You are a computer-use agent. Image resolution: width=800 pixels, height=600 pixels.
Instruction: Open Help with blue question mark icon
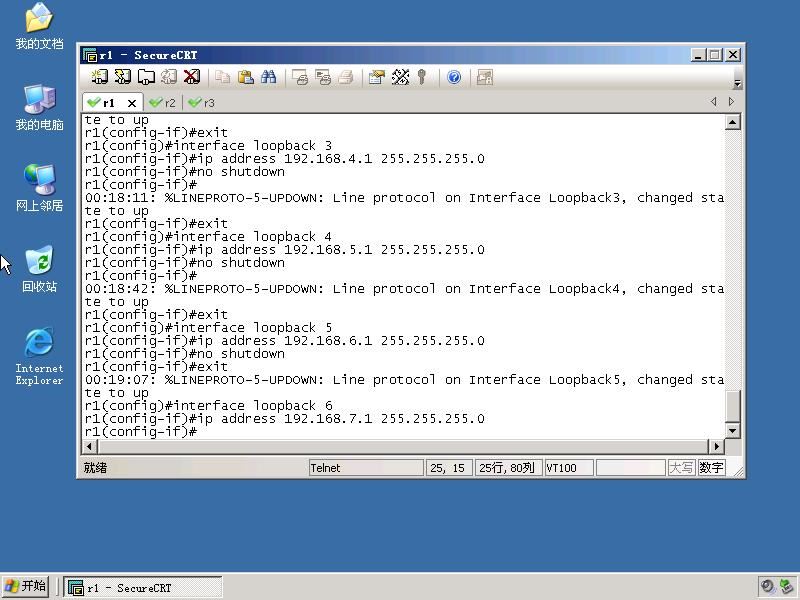coord(454,77)
